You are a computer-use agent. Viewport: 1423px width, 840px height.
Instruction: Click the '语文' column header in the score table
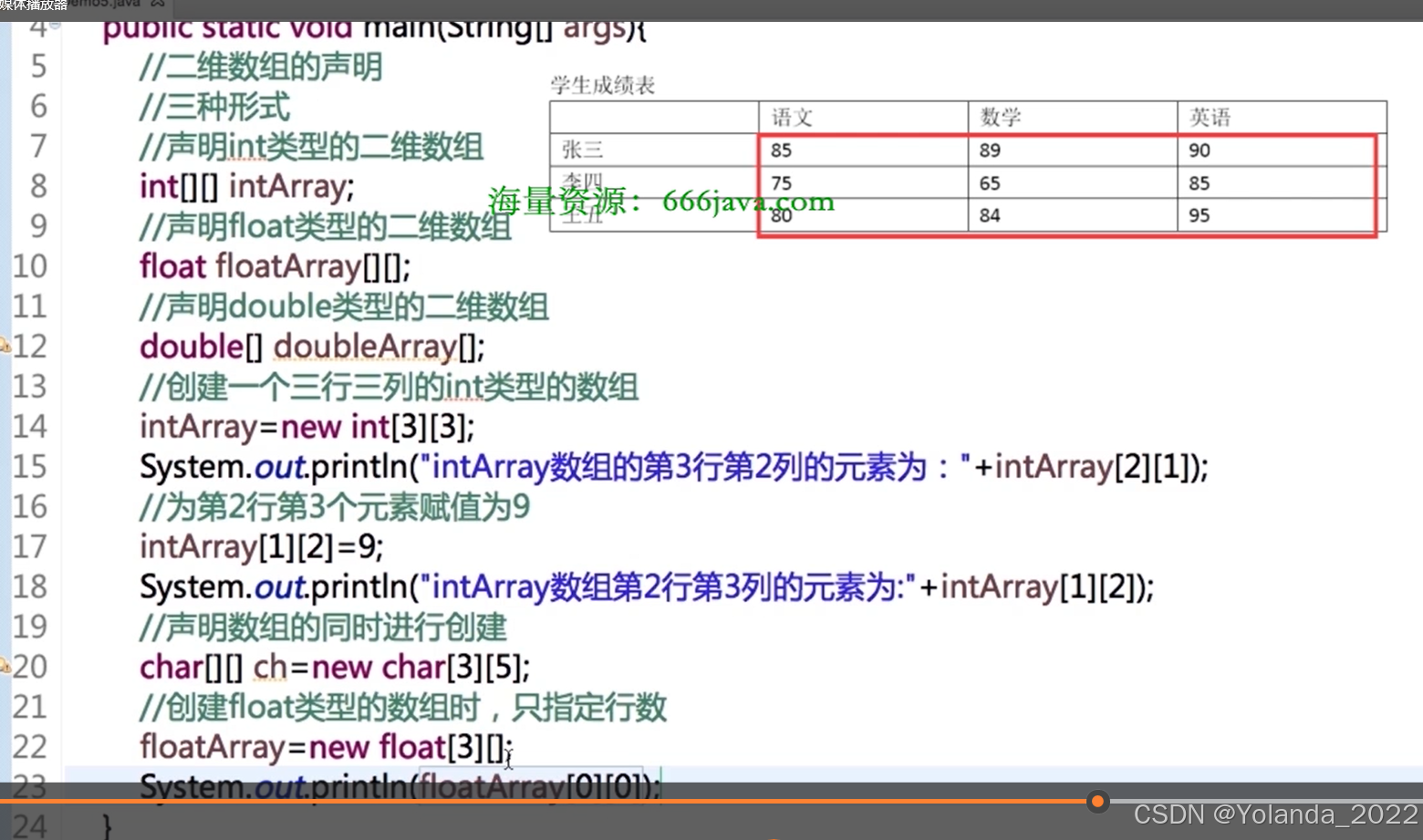point(792,118)
